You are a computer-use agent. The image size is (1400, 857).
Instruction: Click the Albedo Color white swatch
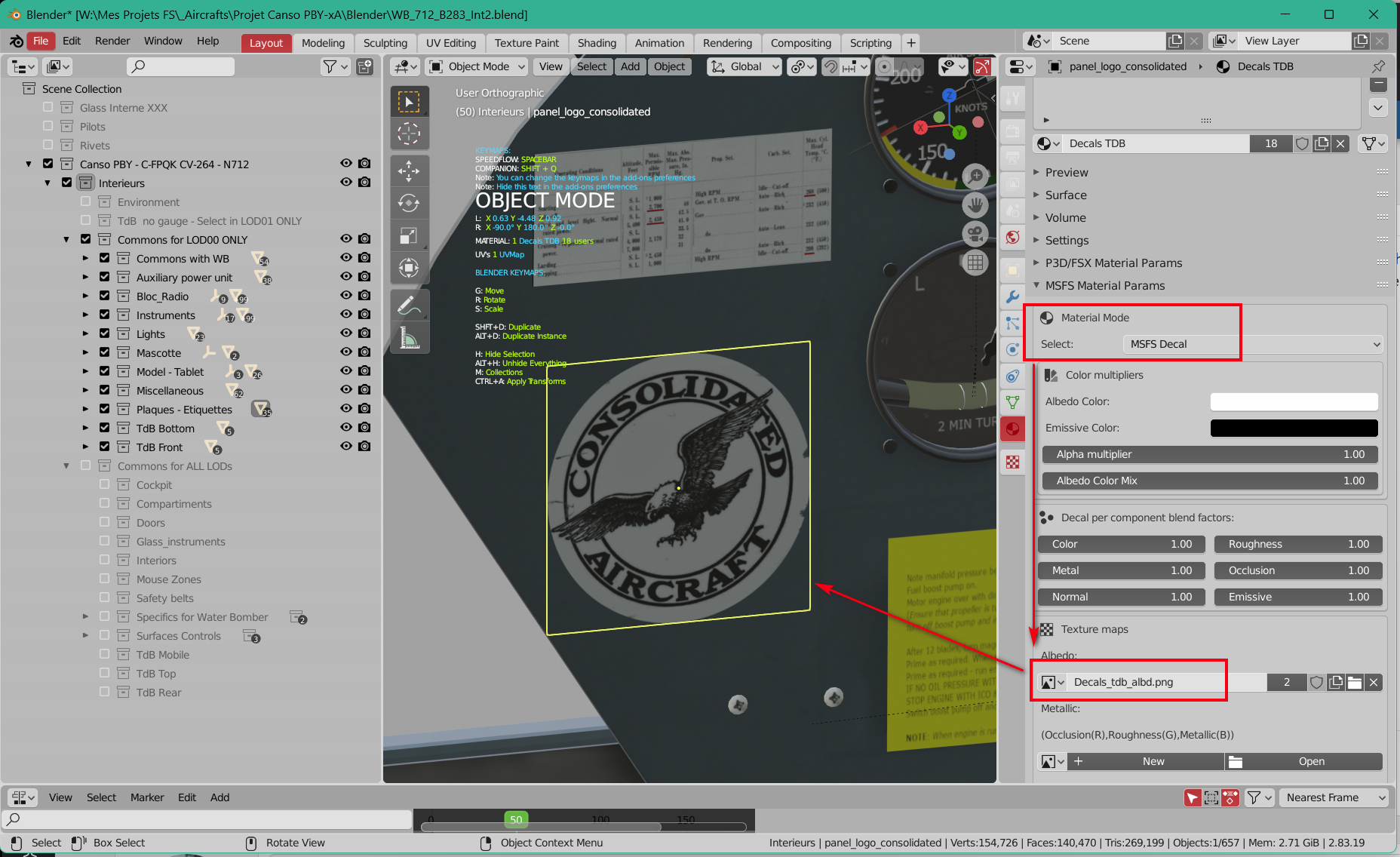click(1294, 402)
